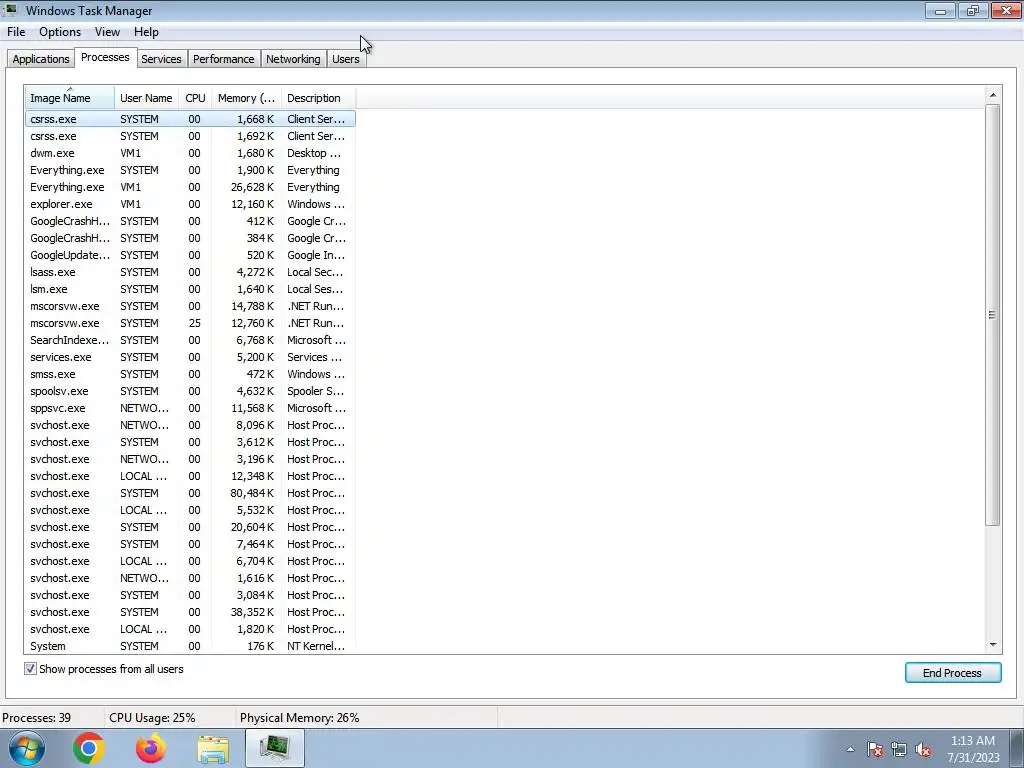1024x768 pixels.
Task: Click the scrollbar up arrow
Action: [993, 95]
